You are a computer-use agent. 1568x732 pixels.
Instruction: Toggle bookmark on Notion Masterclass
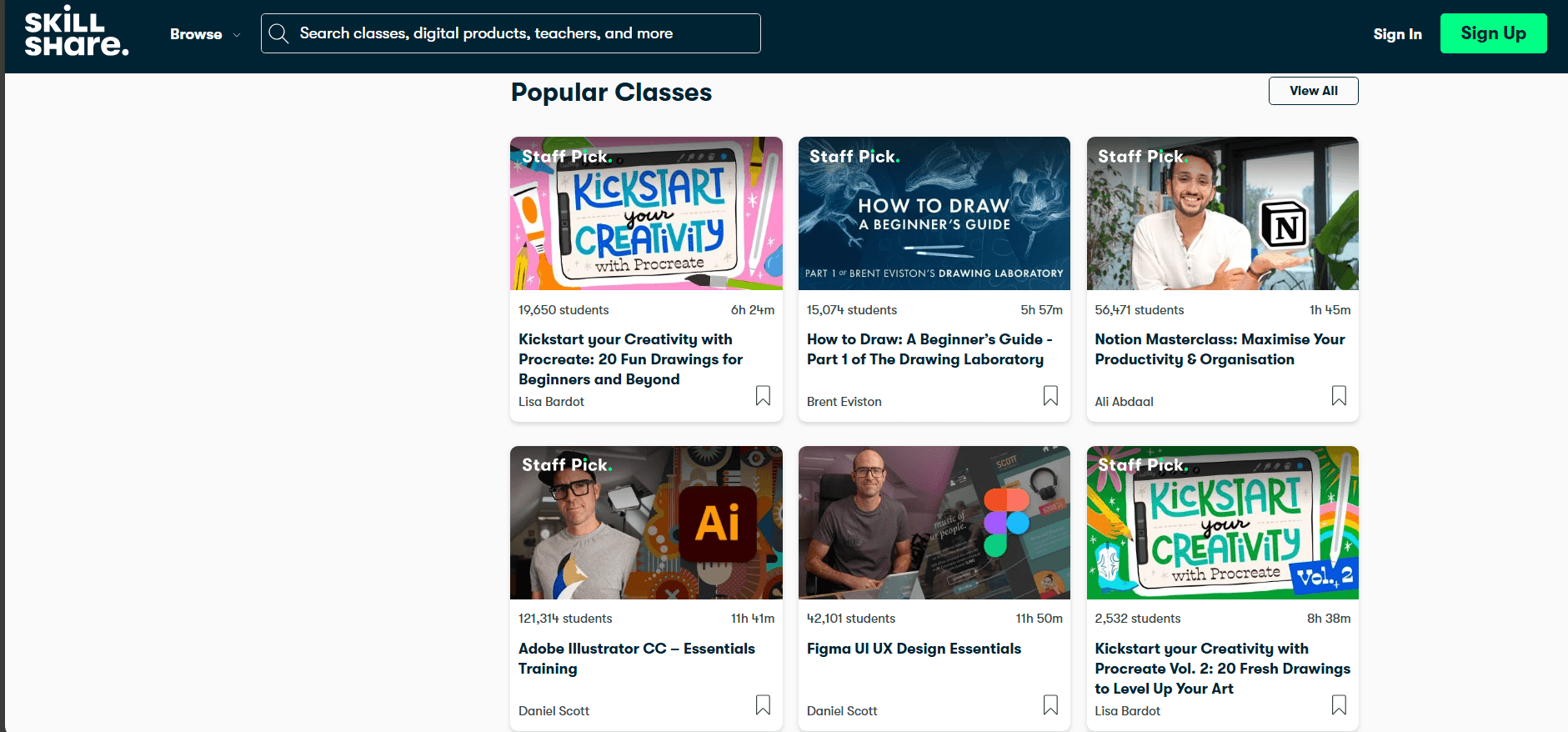click(1339, 395)
